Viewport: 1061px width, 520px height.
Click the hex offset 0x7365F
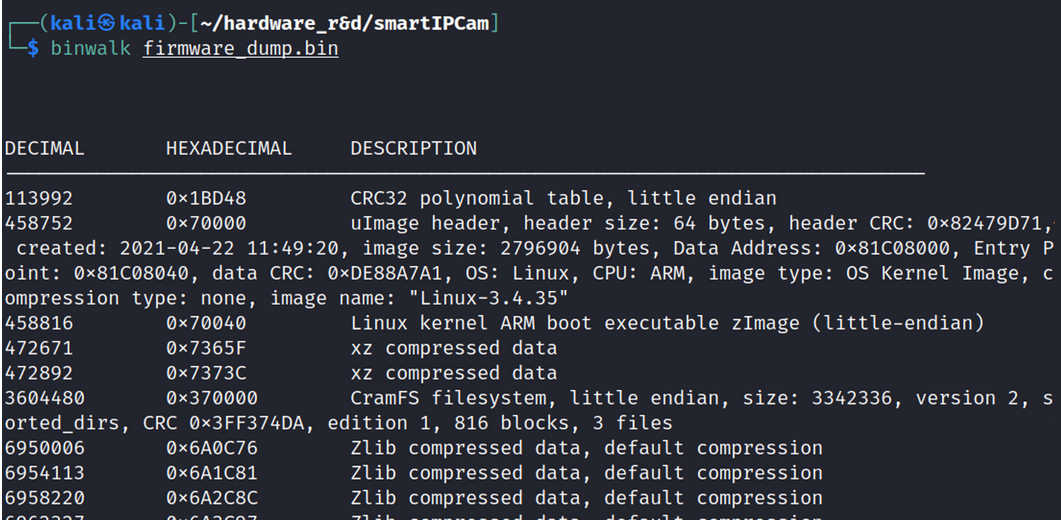pos(205,348)
